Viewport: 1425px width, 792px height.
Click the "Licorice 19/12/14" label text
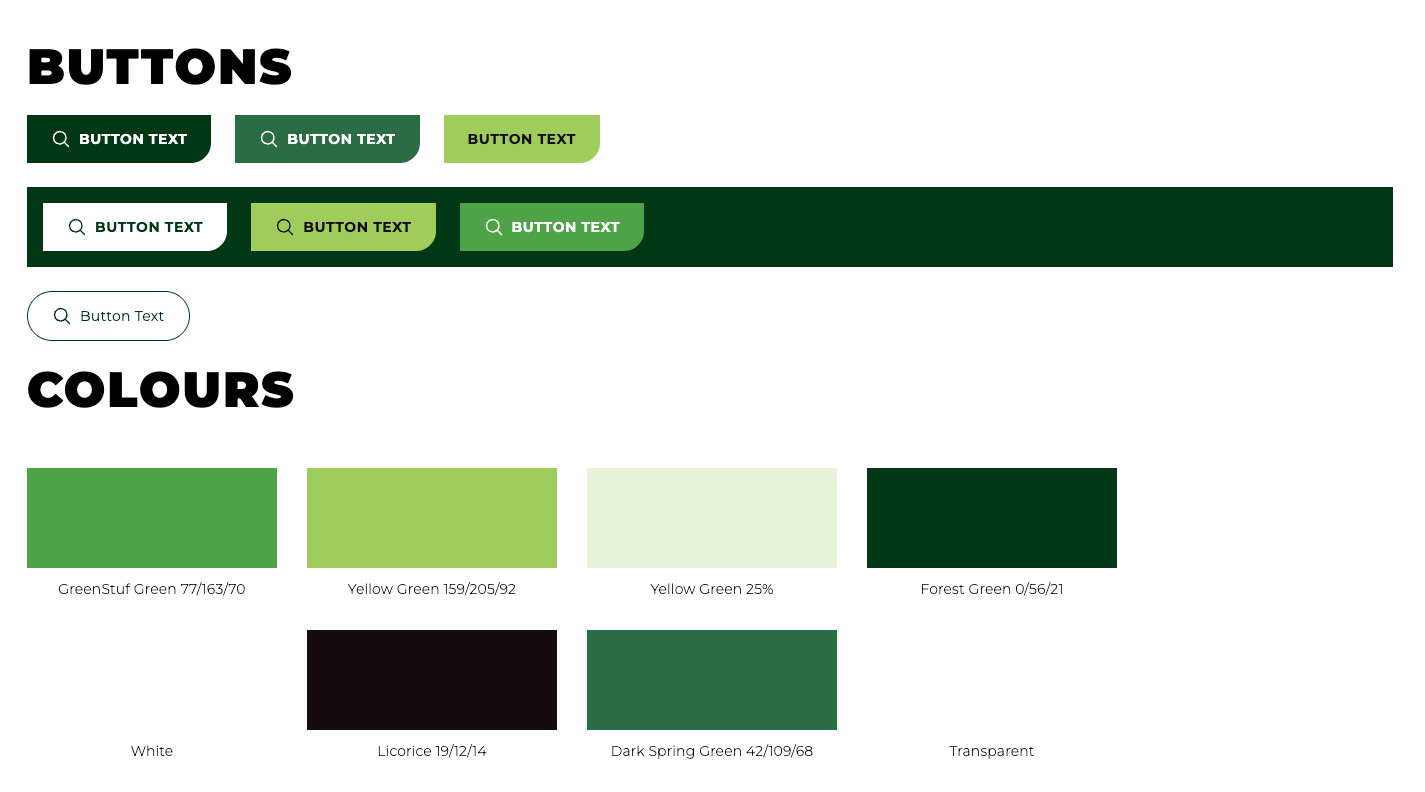click(432, 751)
